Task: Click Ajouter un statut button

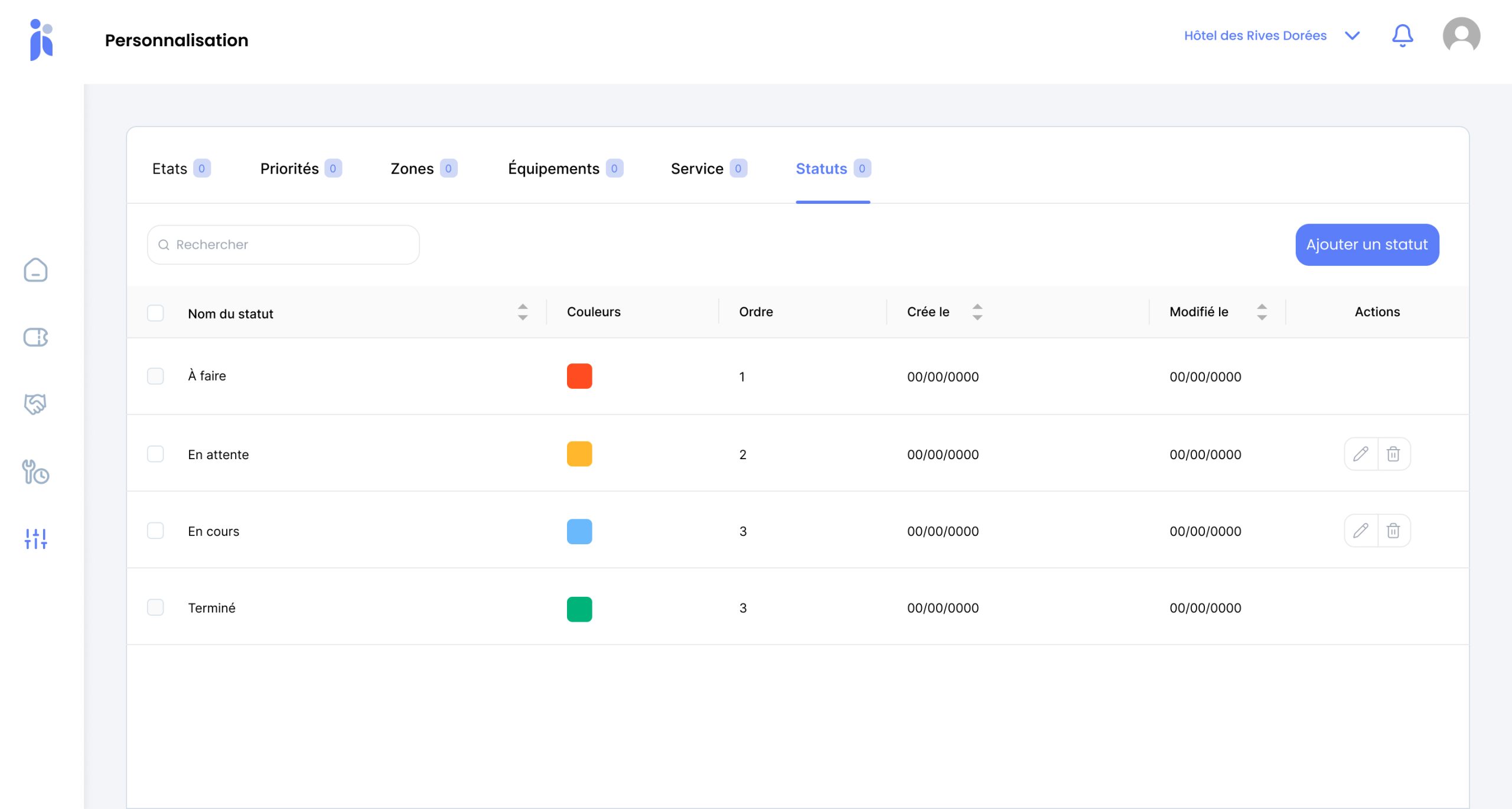Action: [x=1367, y=245]
